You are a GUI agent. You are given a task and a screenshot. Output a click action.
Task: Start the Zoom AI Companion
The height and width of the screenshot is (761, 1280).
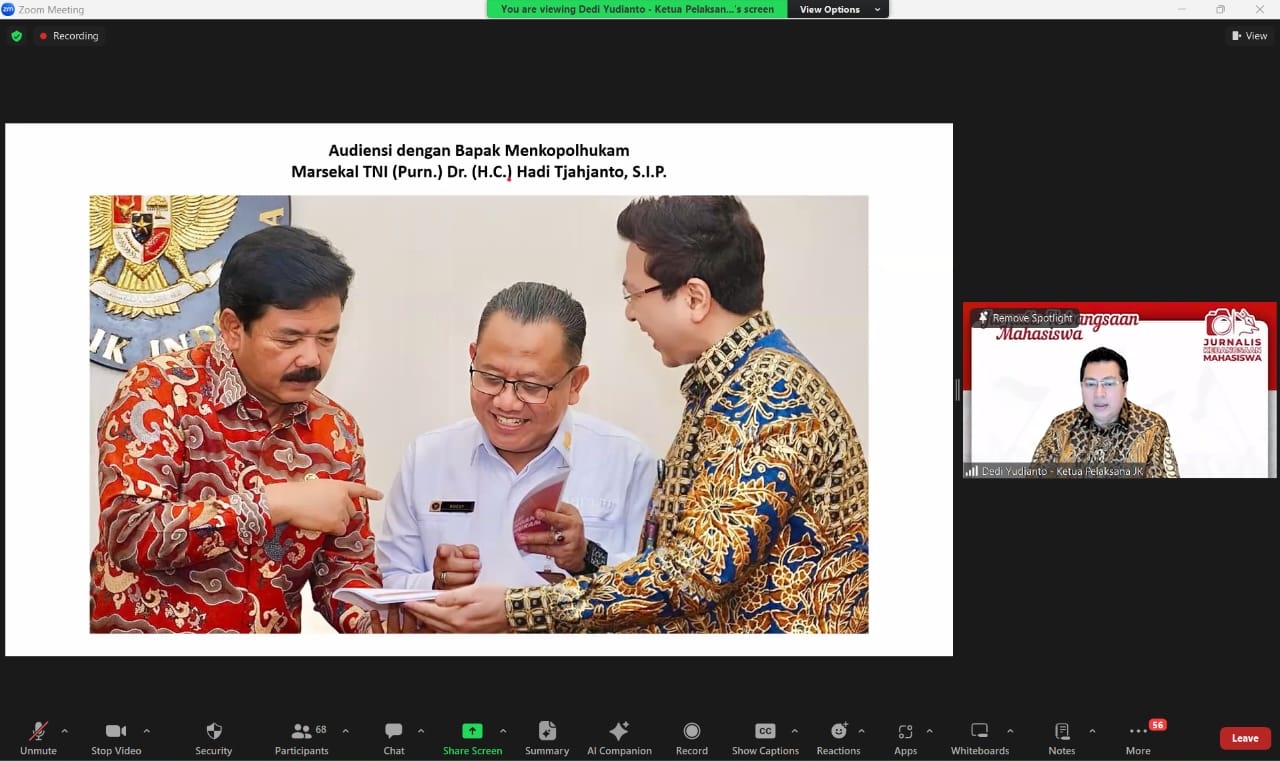pyautogui.click(x=619, y=737)
